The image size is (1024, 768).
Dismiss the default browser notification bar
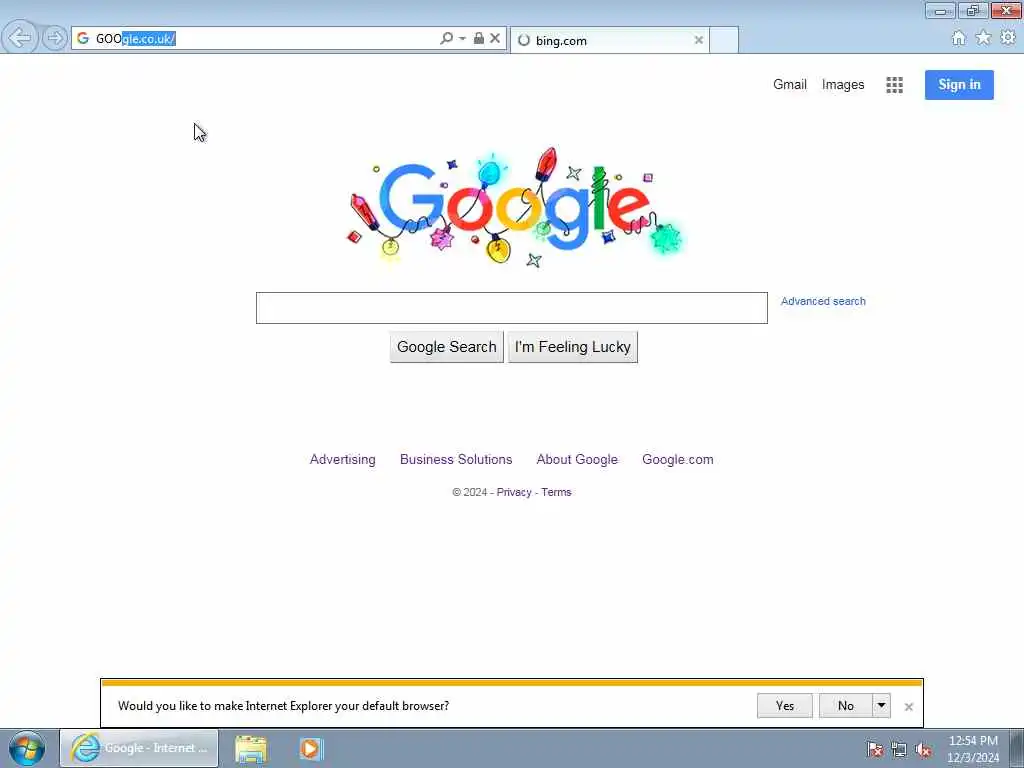(908, 707)
